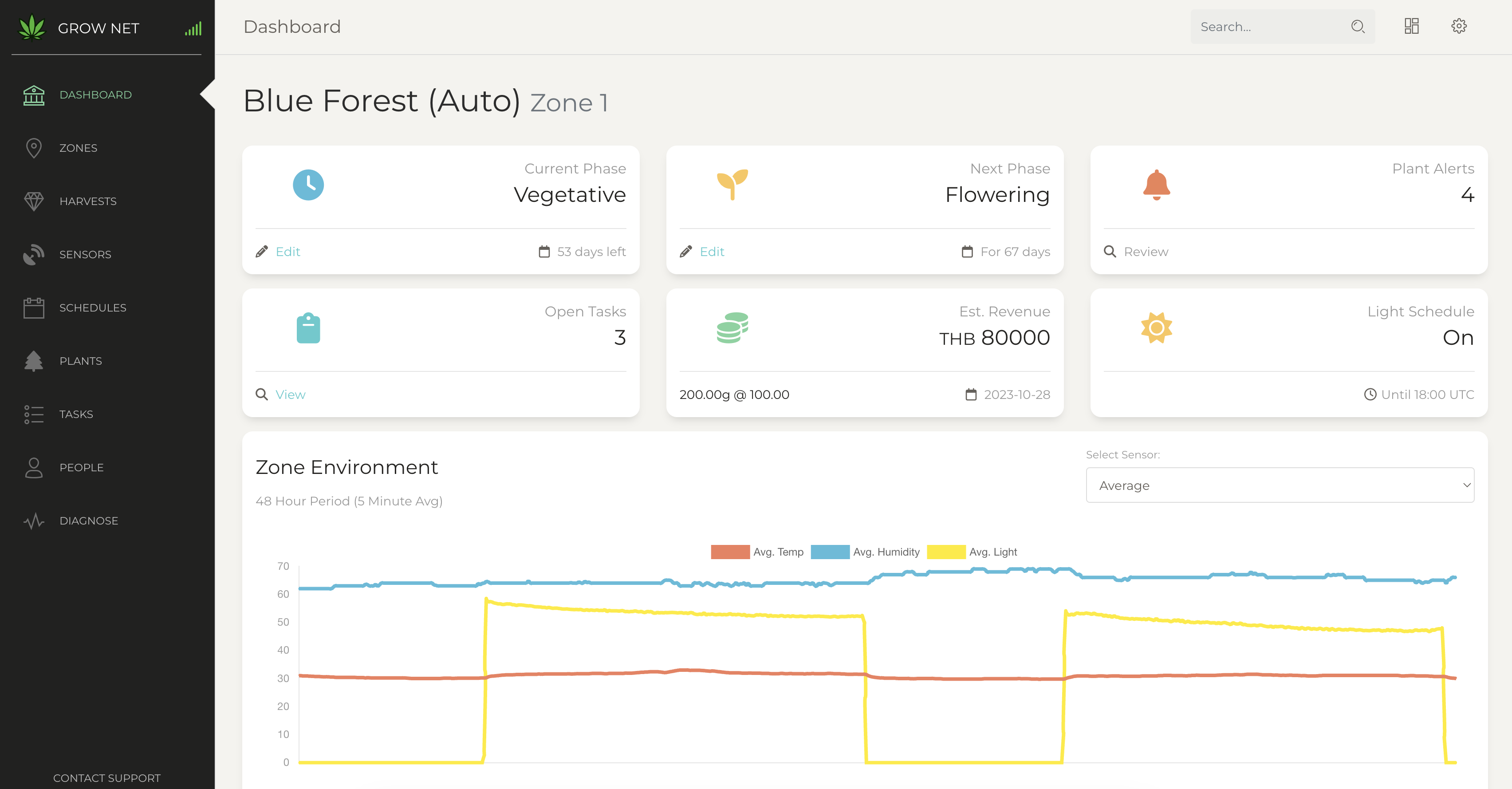This screenshot has width=1512, height=789.
Task: Open the Zones menu item
Action: (78, 148)
